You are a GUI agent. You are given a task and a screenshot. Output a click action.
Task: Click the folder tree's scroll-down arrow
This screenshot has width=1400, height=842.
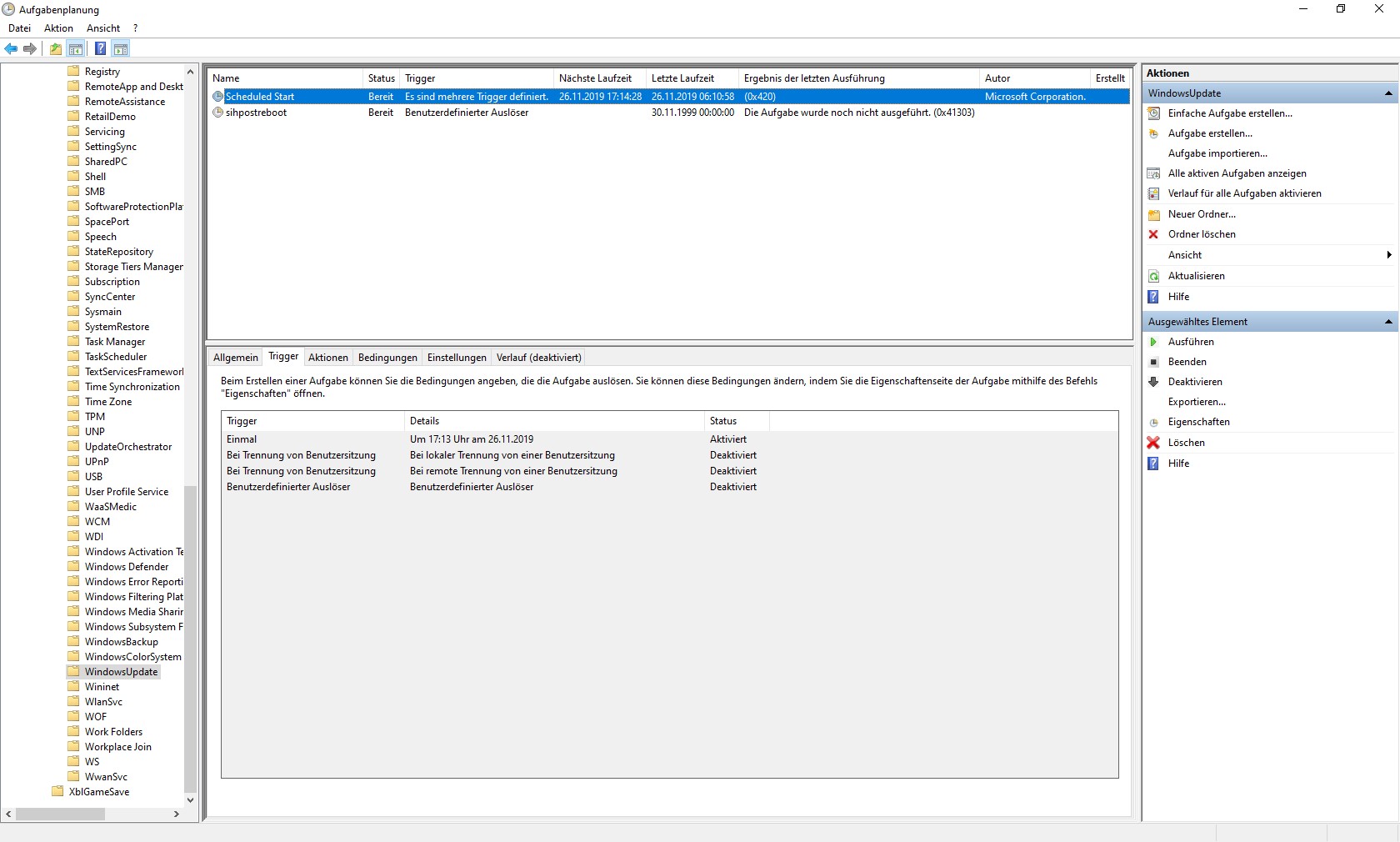pos(190,800)
